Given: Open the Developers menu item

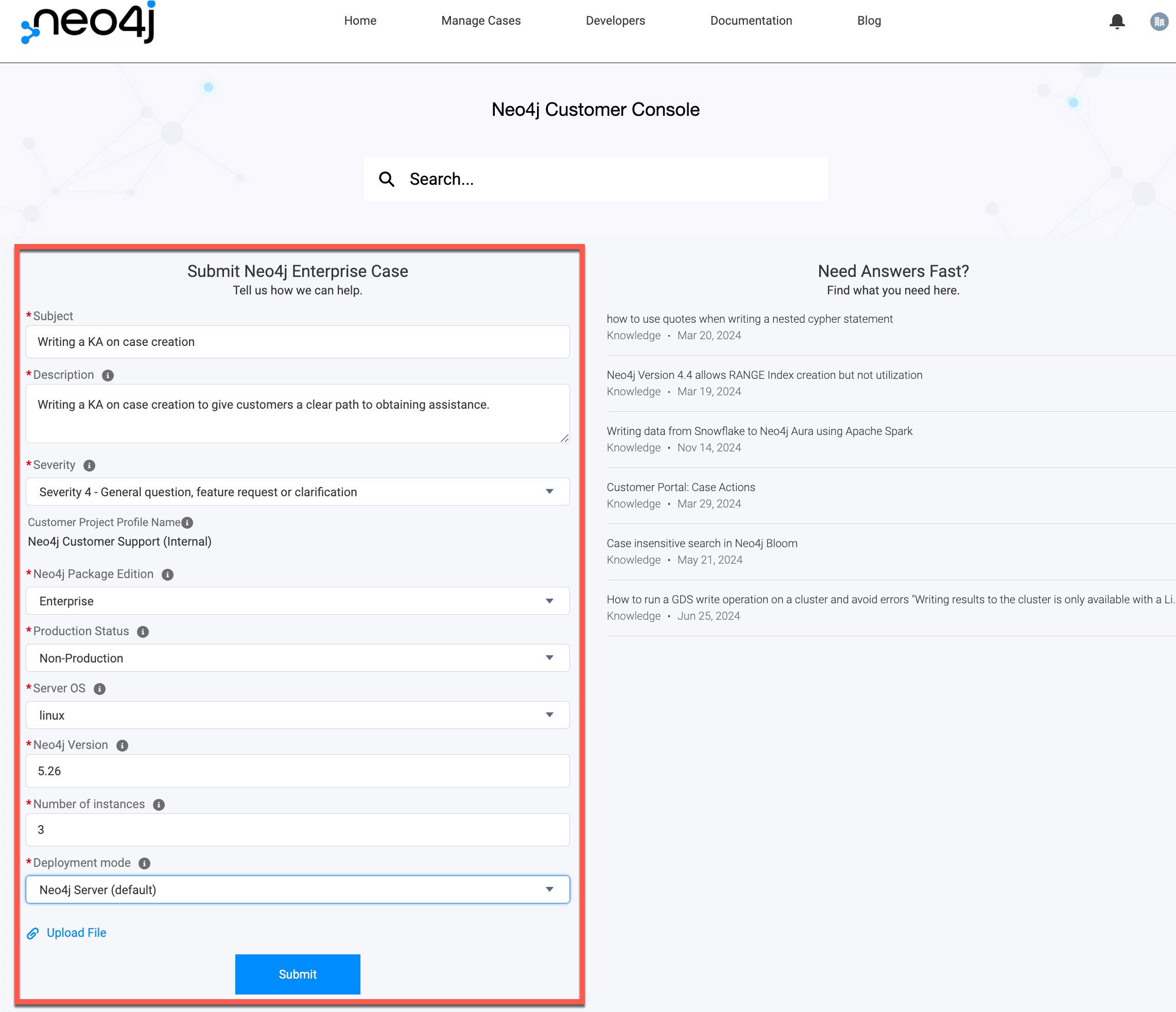Looking at the screenshot, I should pyautogui.click(x=616, y=21).
